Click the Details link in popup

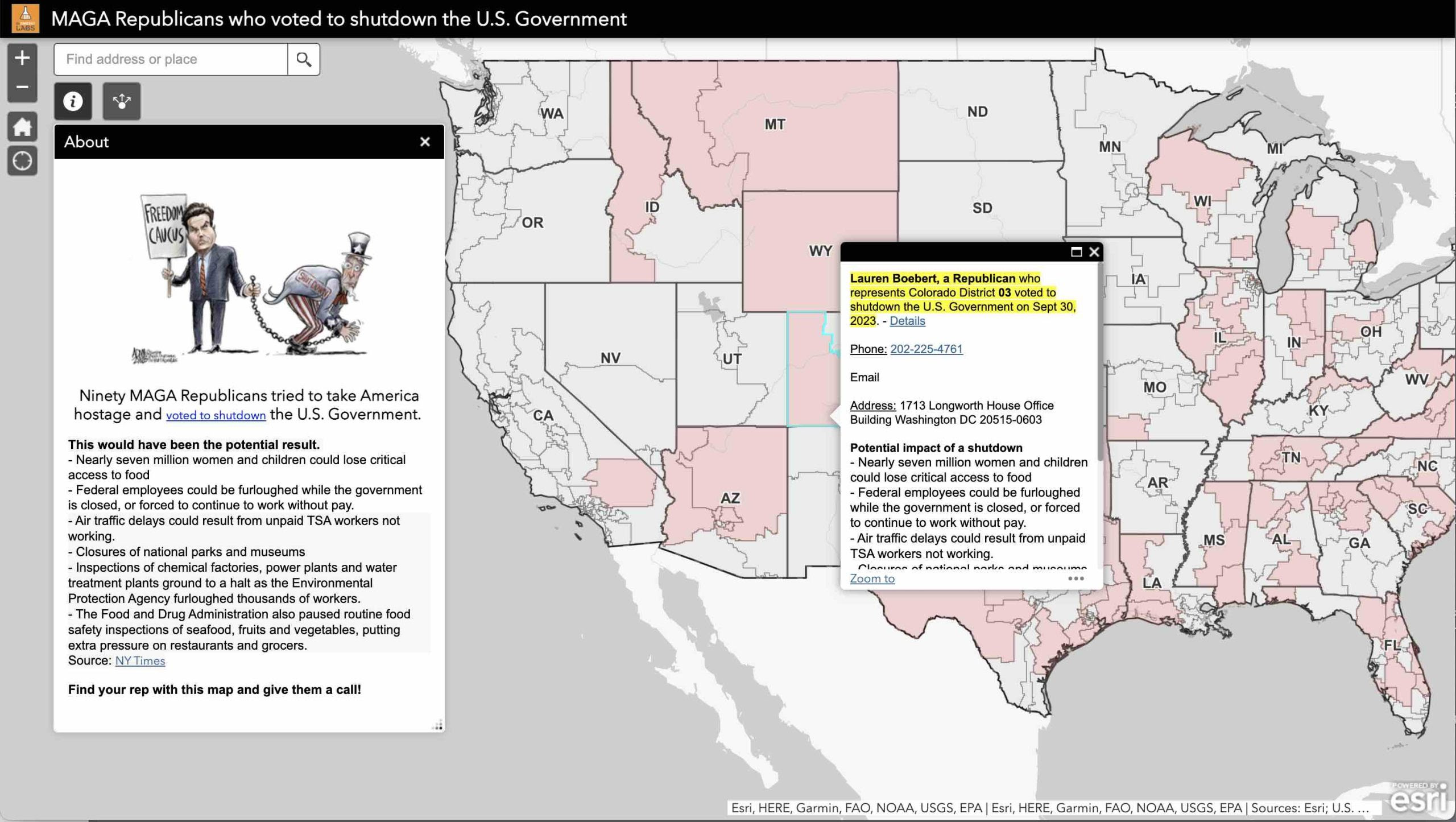[907, 321]
